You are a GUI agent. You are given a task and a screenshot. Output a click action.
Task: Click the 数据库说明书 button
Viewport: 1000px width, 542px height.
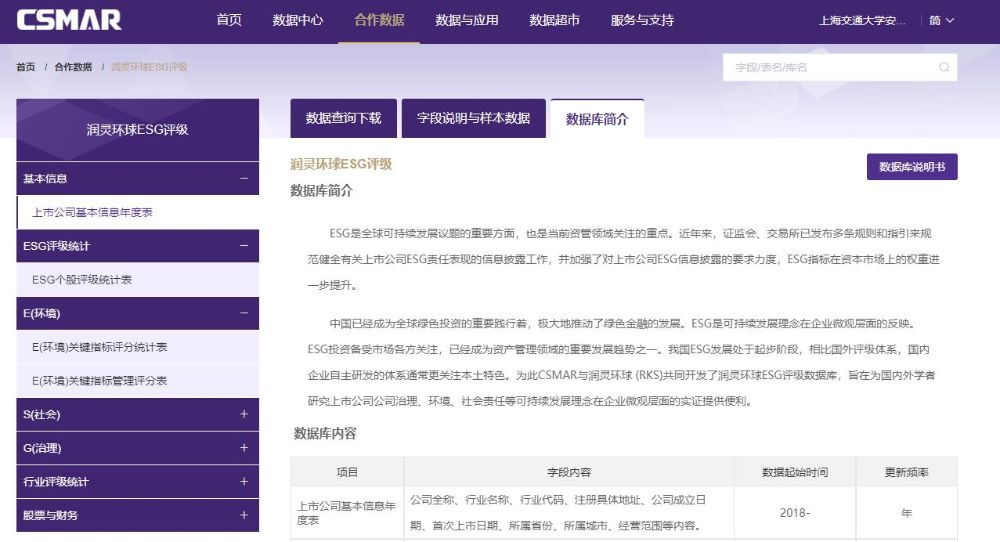pos(912,167)
